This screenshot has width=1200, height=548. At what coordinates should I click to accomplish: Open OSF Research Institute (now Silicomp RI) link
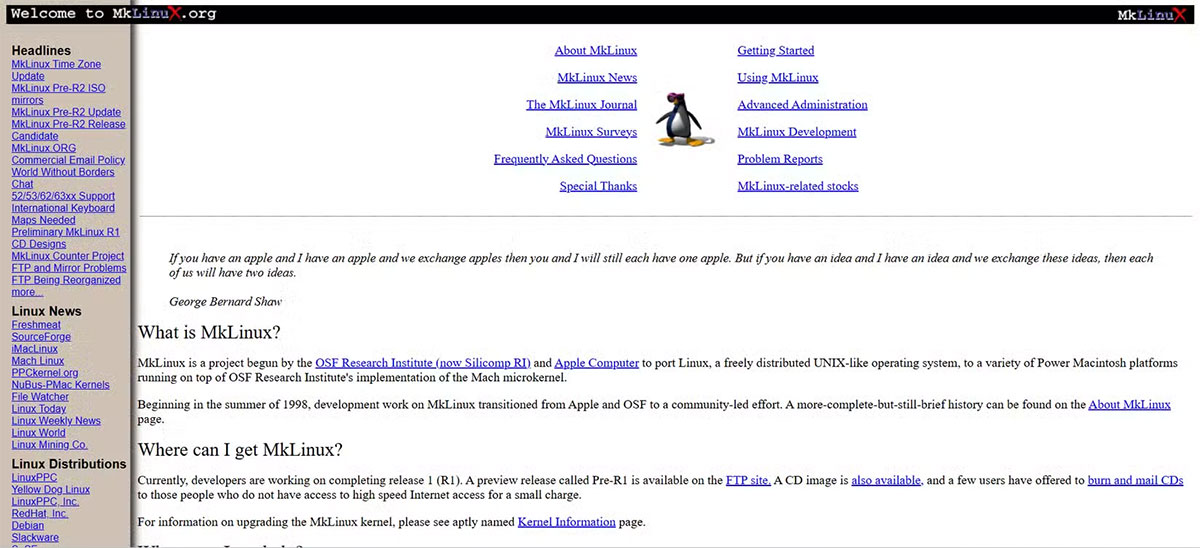coord(423,363)
